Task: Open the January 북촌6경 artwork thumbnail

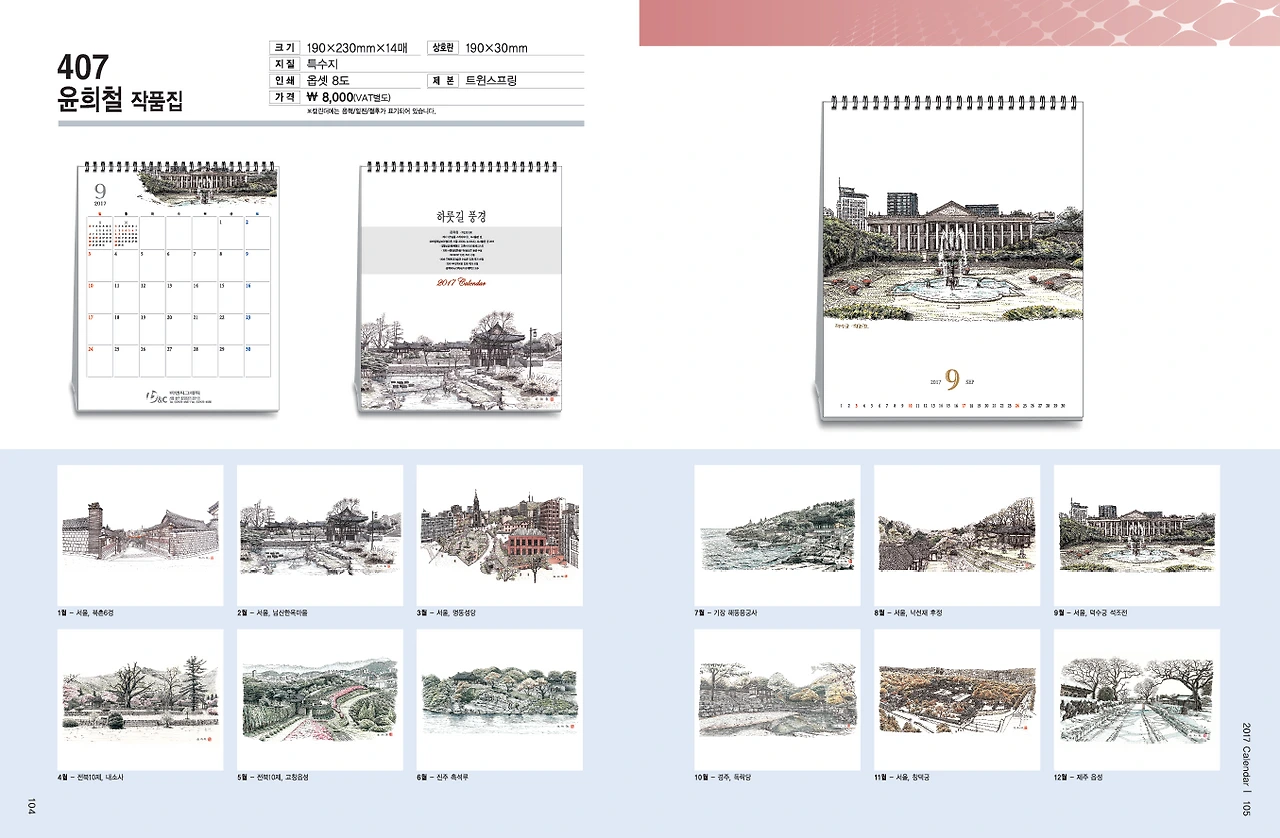Action: point(140,535)
